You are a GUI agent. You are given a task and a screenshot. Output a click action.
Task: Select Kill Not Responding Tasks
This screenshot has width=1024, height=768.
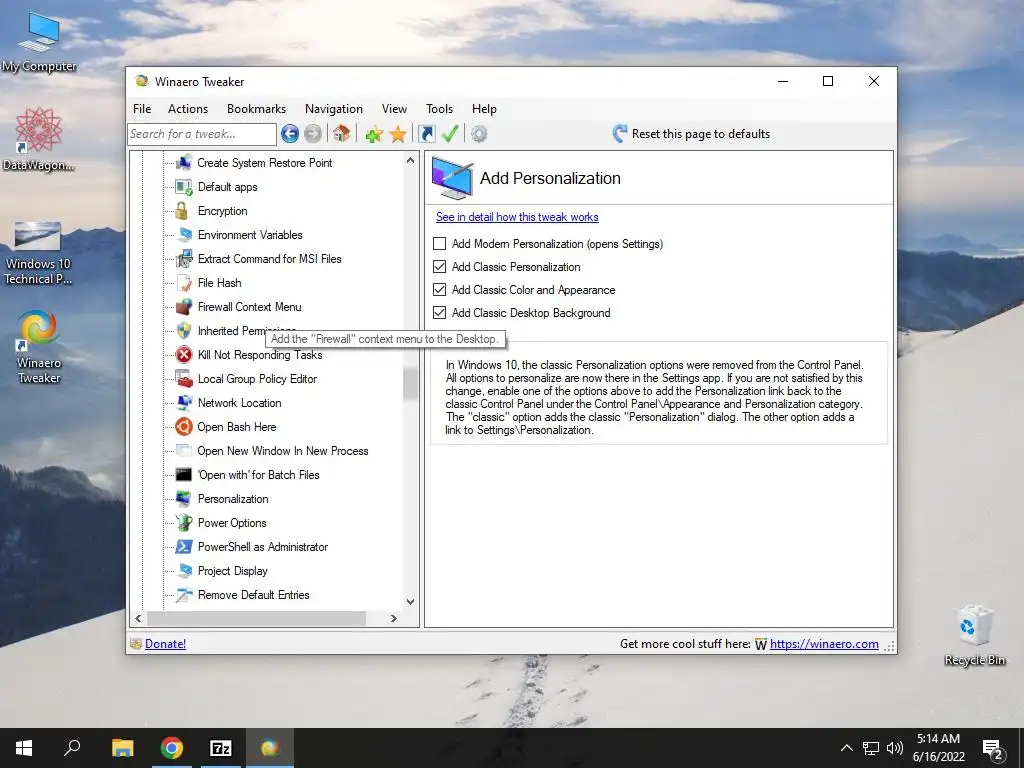point(260,355)
